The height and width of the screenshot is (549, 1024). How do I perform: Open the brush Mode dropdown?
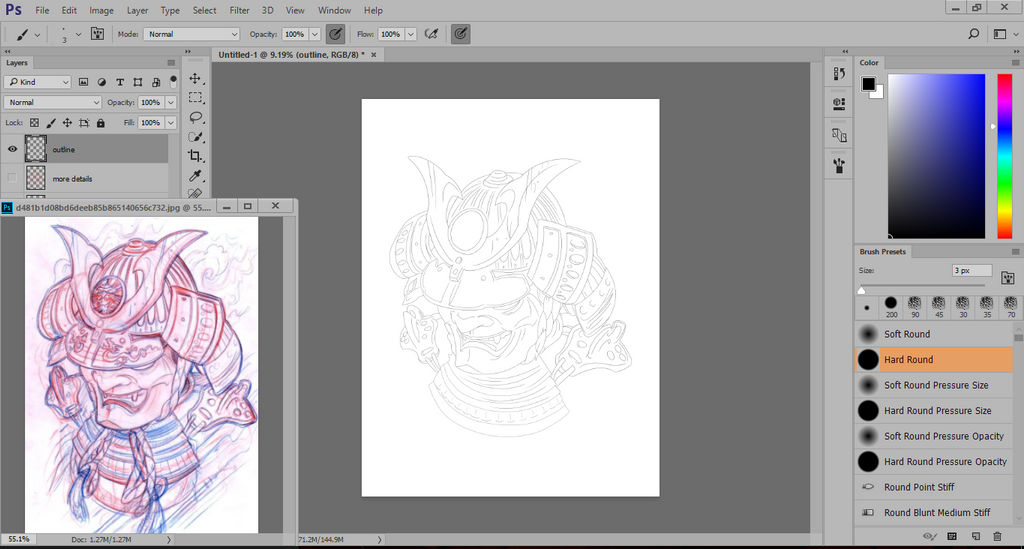click(x=192, y=34)
